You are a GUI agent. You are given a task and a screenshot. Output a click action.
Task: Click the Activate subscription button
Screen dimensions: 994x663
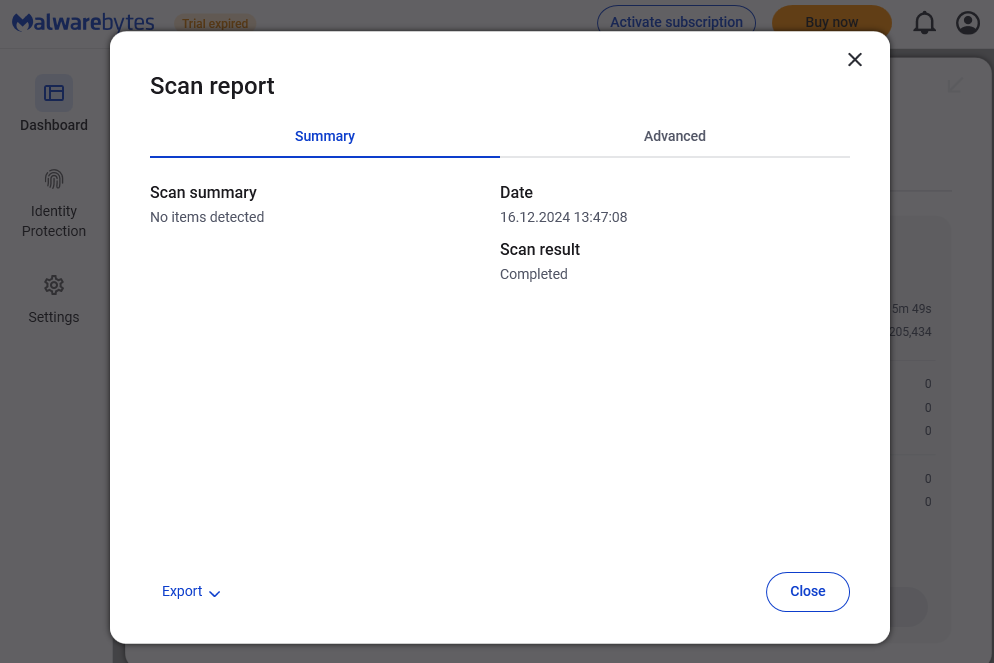tap(677, 22)
